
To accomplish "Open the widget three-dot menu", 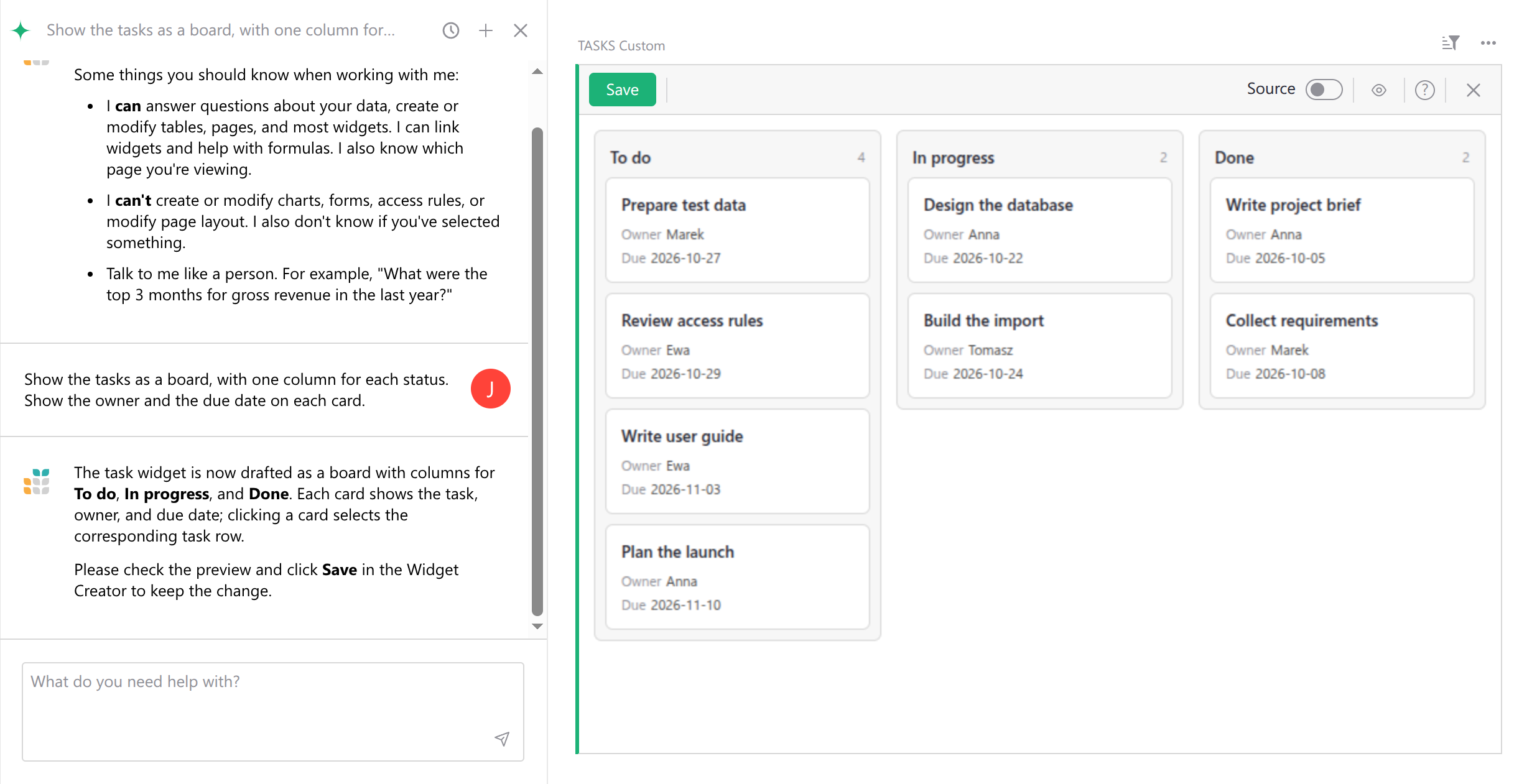I will tap(1488, 43).
